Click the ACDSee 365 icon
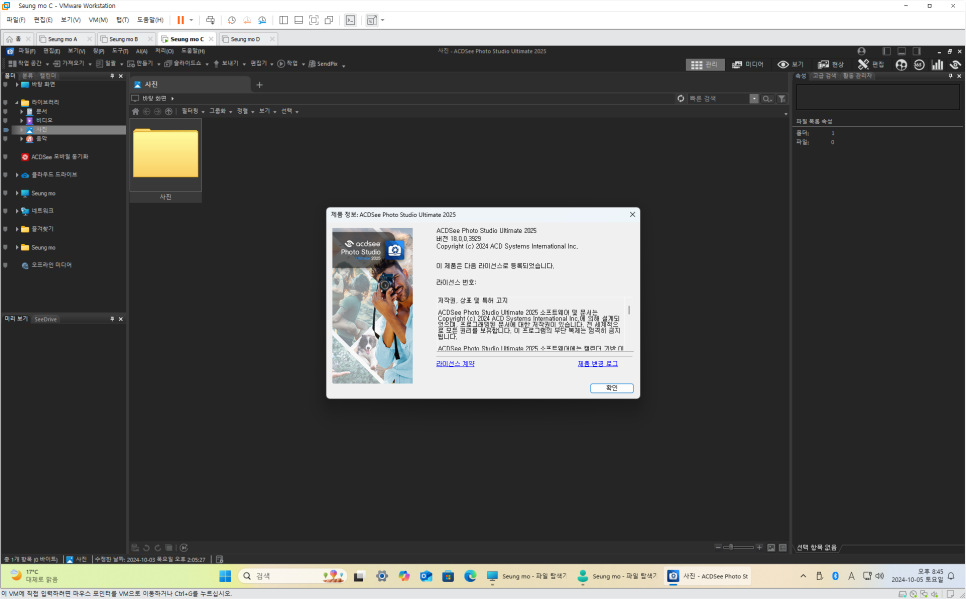This screenshot has width=966, height=599. [919, 63]
